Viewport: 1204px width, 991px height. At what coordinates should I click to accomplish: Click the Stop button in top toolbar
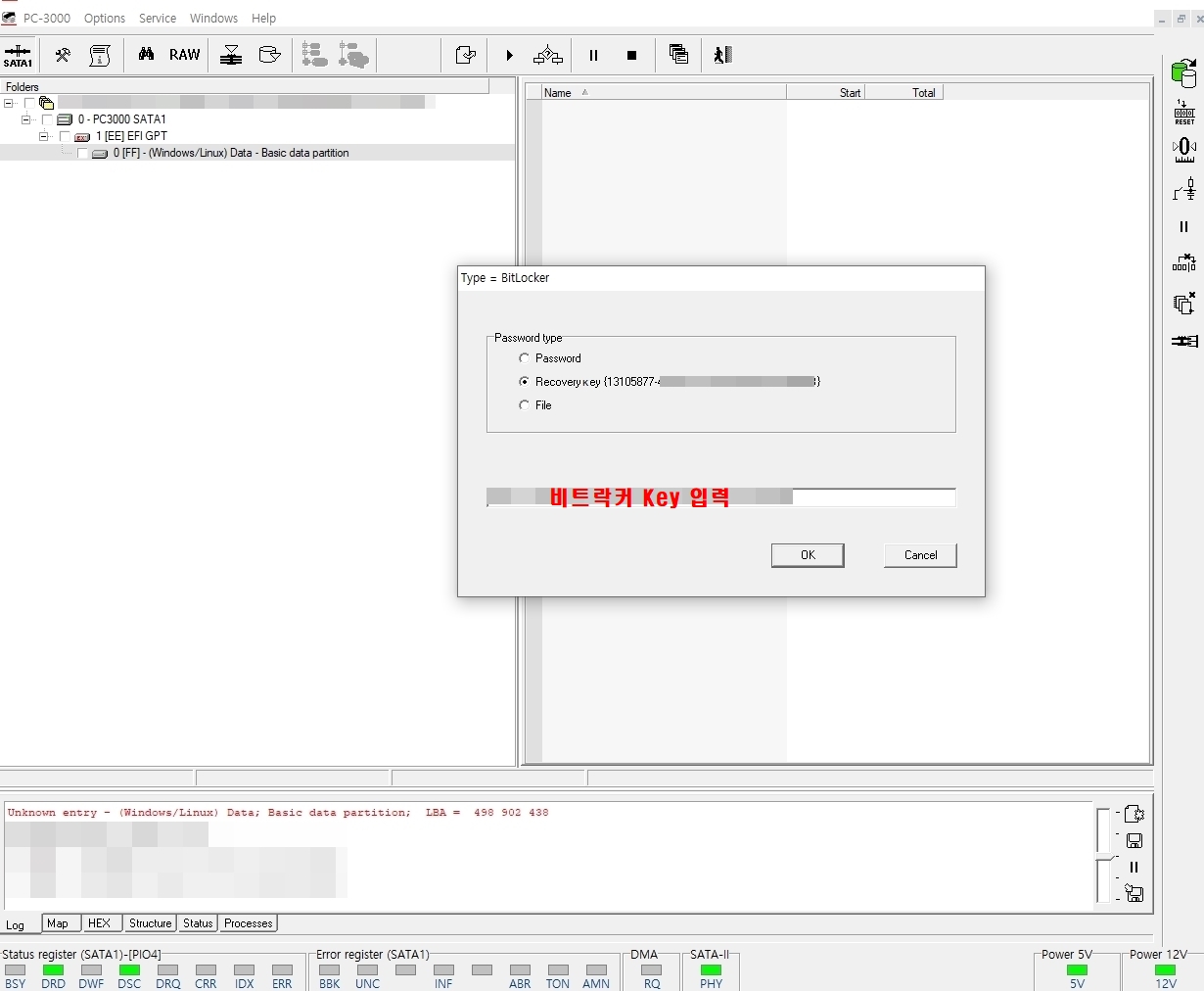click(631, 56)
